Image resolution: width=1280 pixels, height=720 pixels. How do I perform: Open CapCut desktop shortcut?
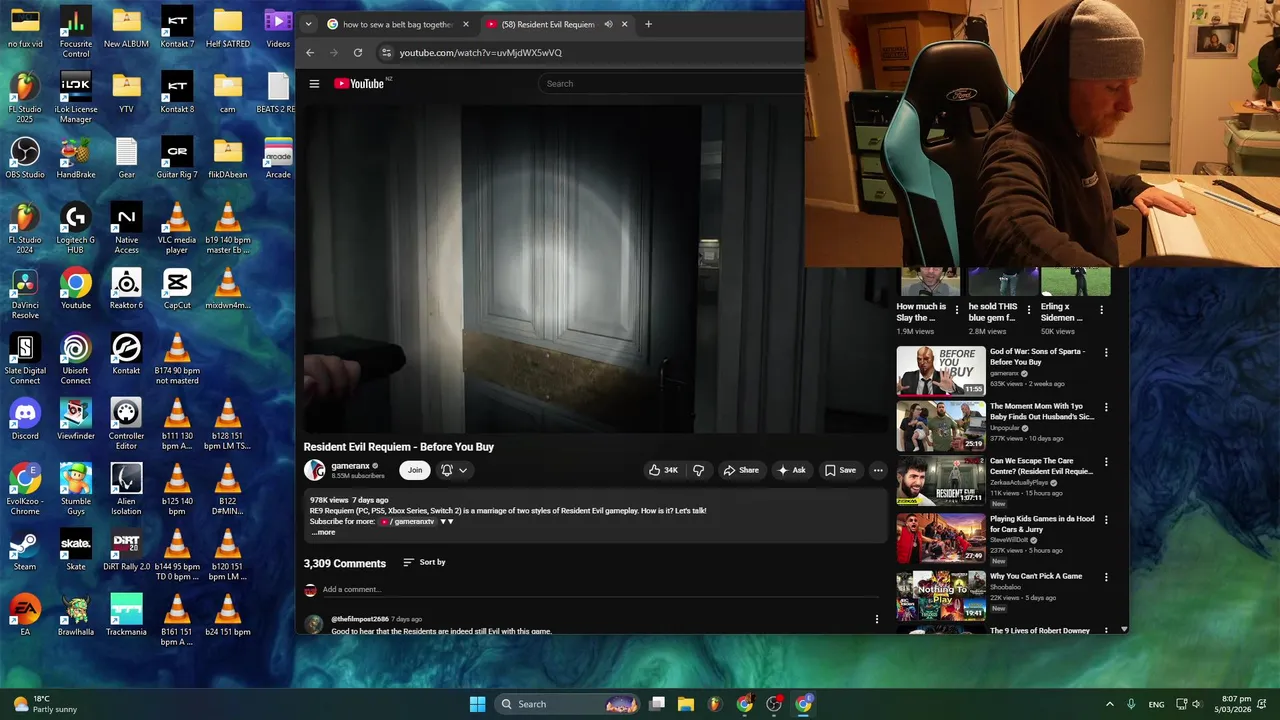click(x=177, y=290)
